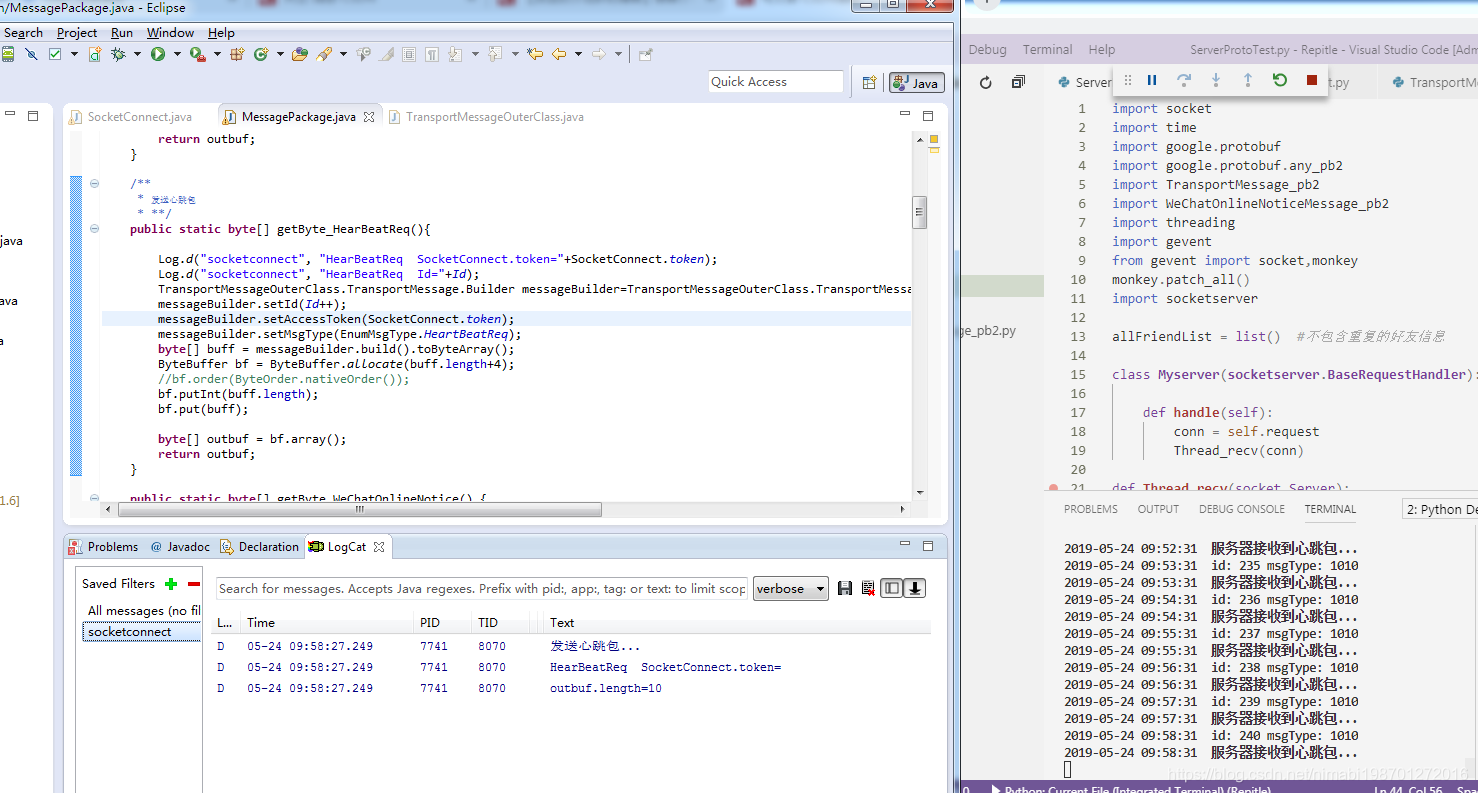Delete selected LogCat filter with red minus
Image resolution: width=1478 pixels, height=793 pixels.
[x=194, y=584]
